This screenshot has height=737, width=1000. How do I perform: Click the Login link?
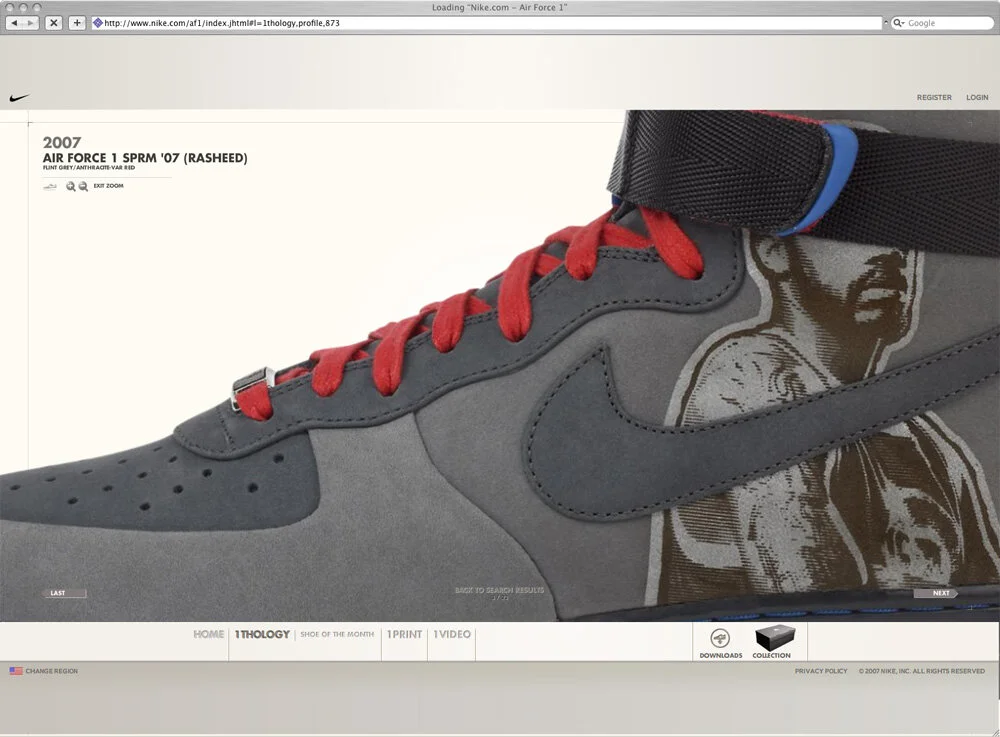[977, 98]
